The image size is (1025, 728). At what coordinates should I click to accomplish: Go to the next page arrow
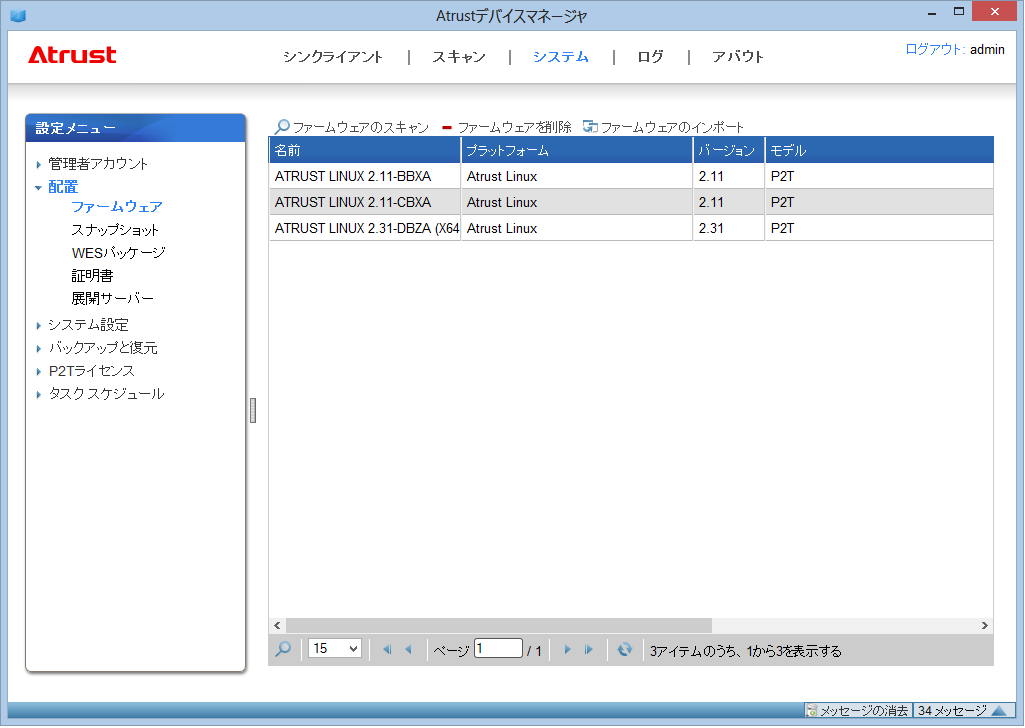(567, 650)
